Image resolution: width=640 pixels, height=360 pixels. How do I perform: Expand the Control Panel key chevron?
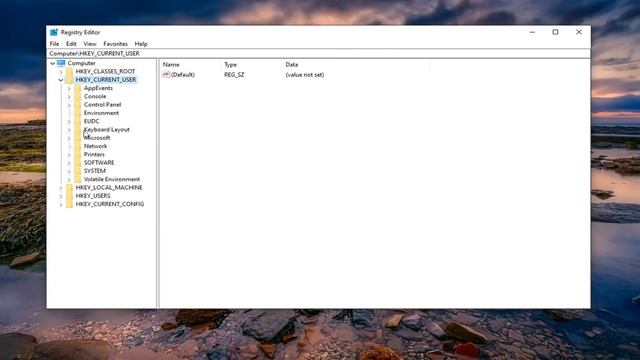(69, 105)
